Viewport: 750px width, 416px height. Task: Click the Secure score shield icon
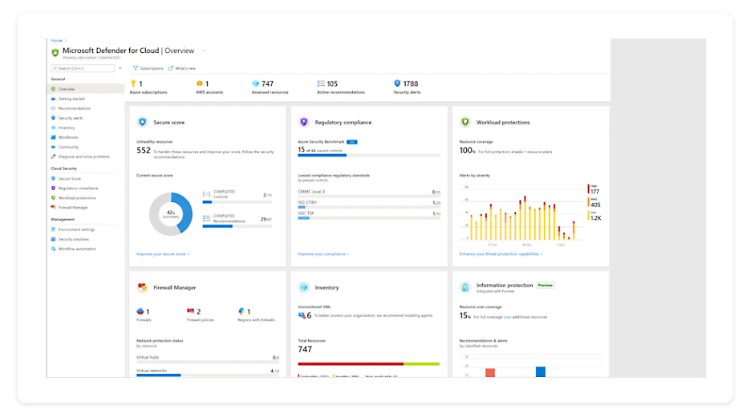(144, 122)
